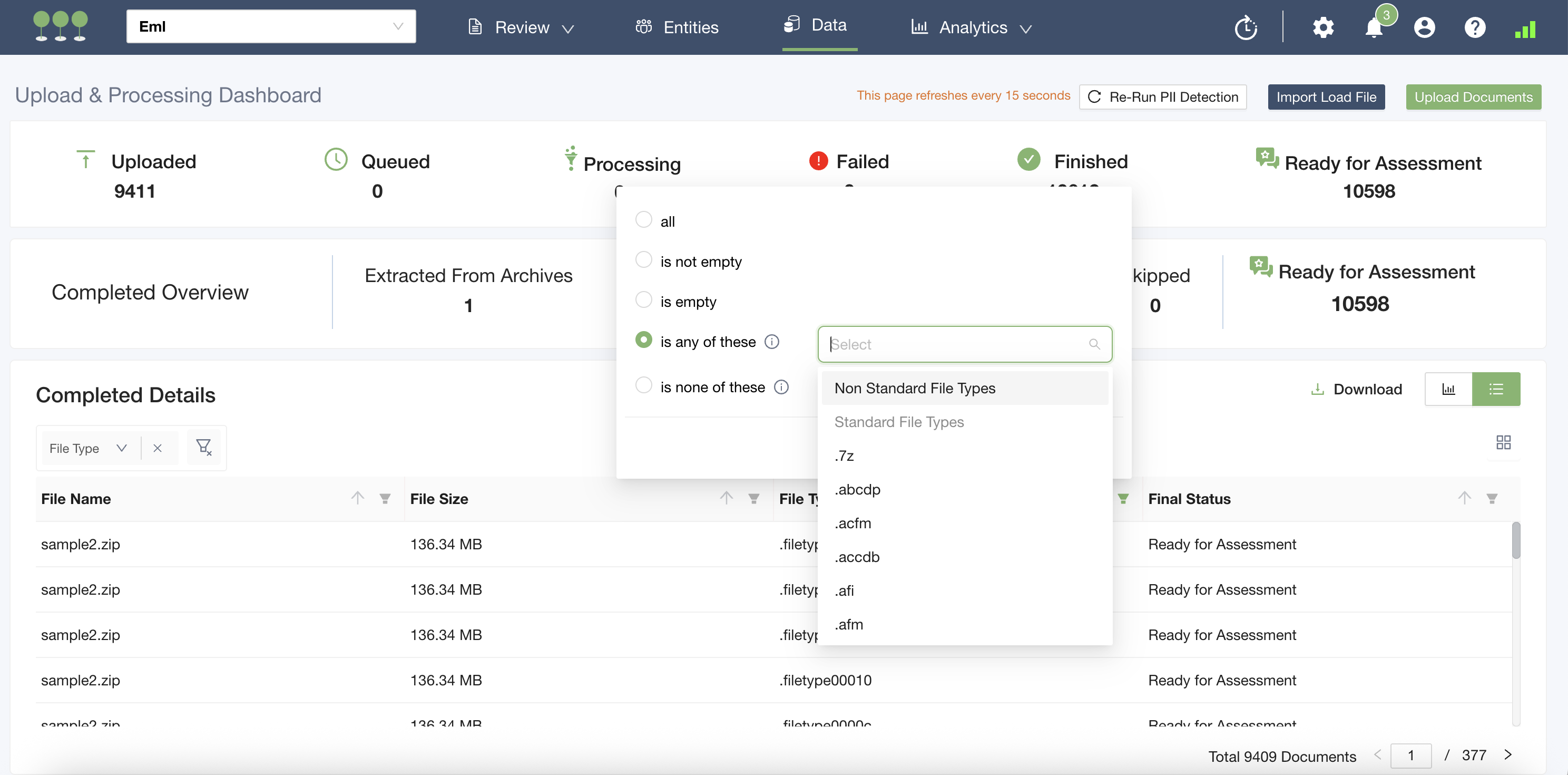Screen dimensions: 1568x775
Task: Click the Upload Documents button
Action: click(x=1473, y=97)
